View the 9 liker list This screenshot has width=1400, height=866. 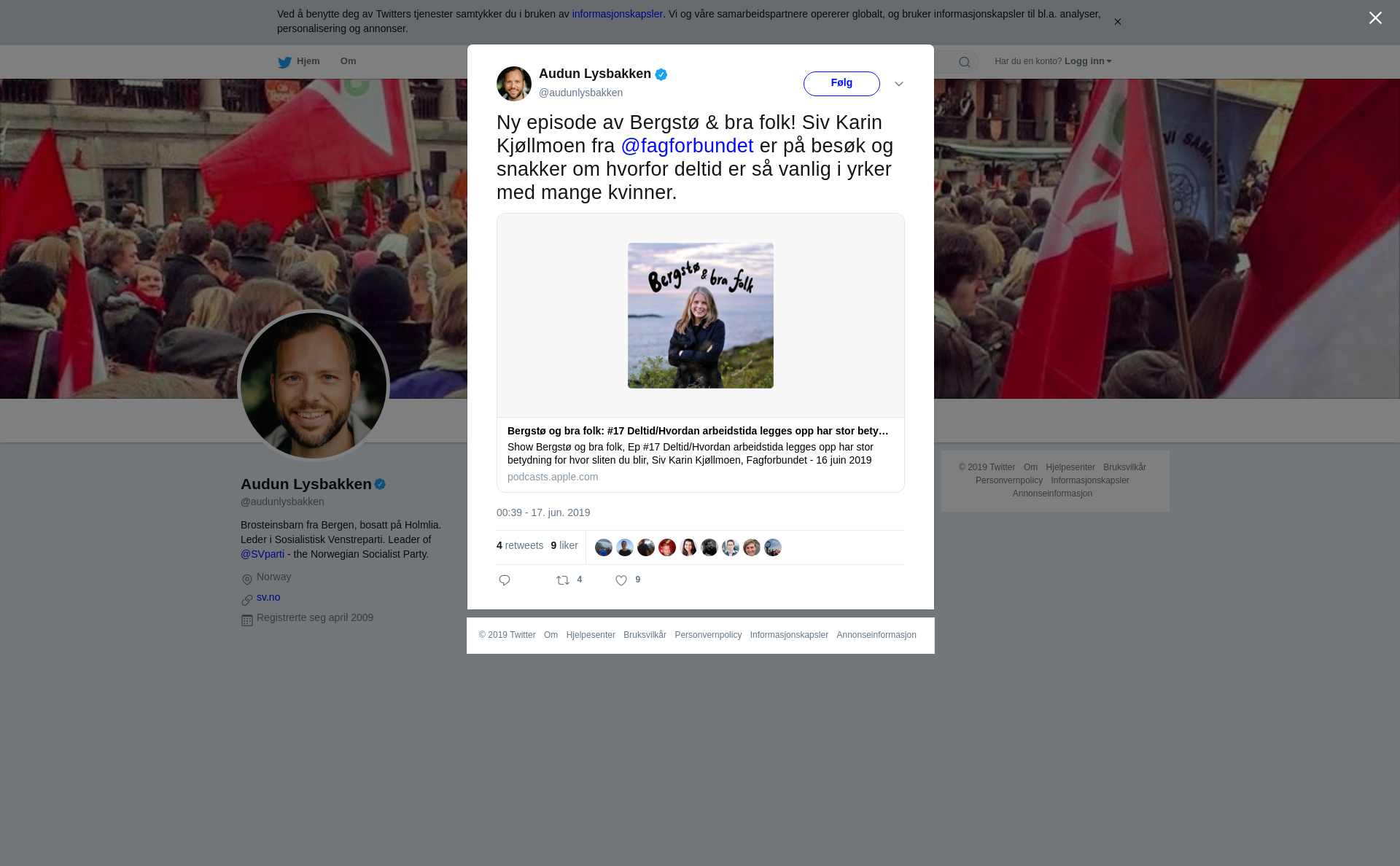click(x=564, y=545)
